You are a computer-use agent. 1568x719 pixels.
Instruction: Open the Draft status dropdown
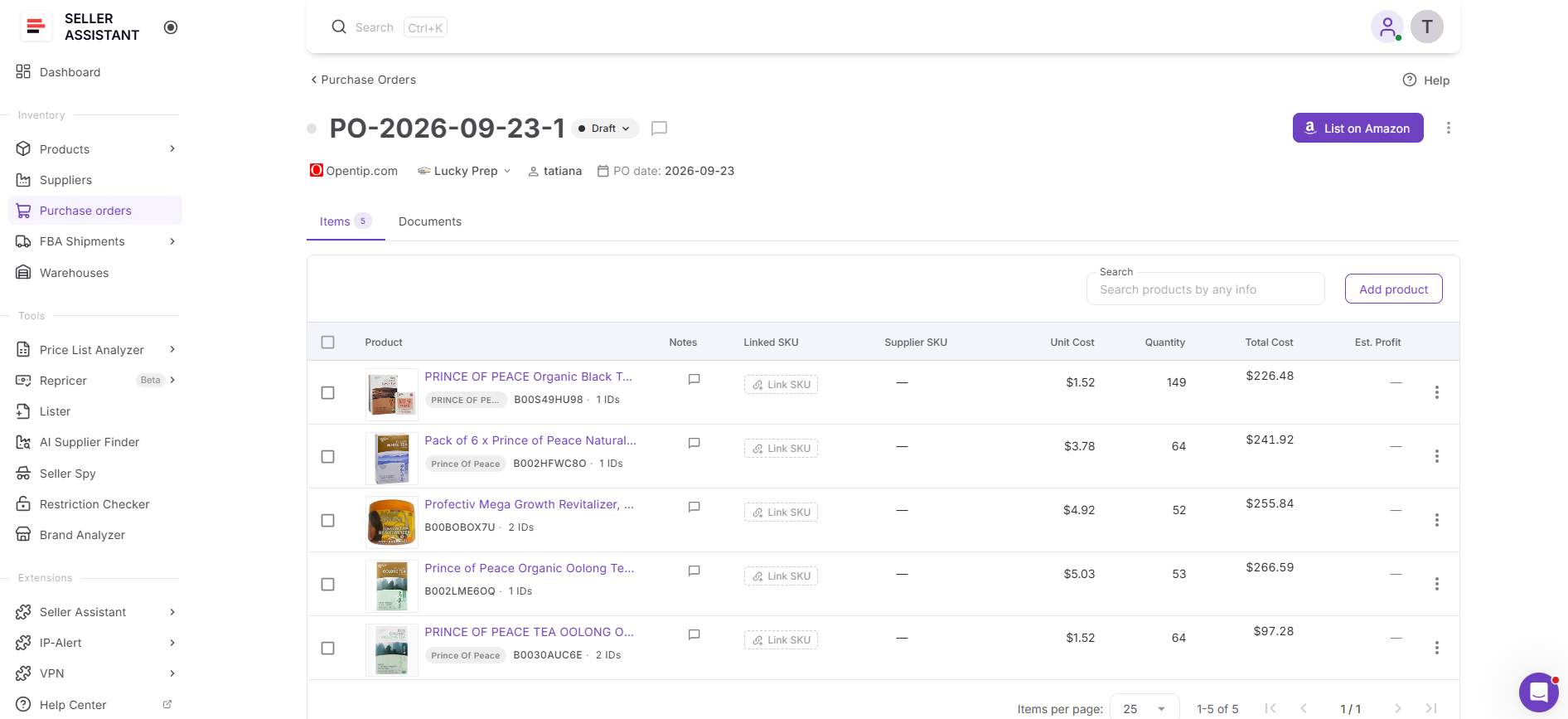(x=605, y=129)
